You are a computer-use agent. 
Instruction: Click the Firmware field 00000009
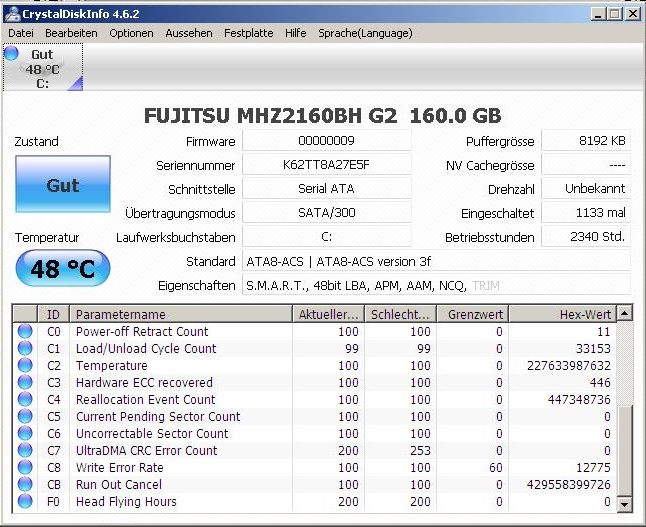pos(326,141)
